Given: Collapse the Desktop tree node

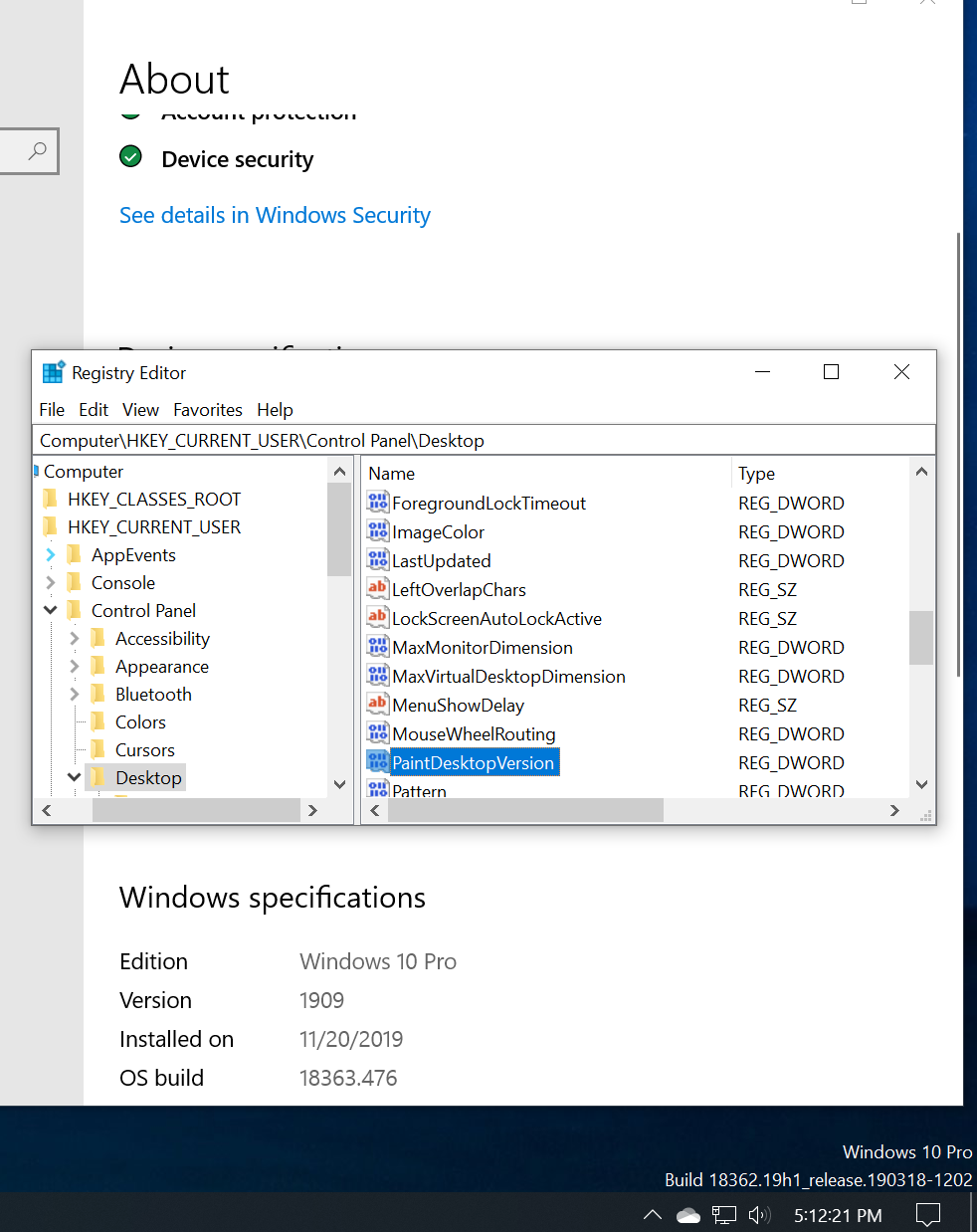Looking at the screenshot, I should pyautogui.click(x=75, y=777).
